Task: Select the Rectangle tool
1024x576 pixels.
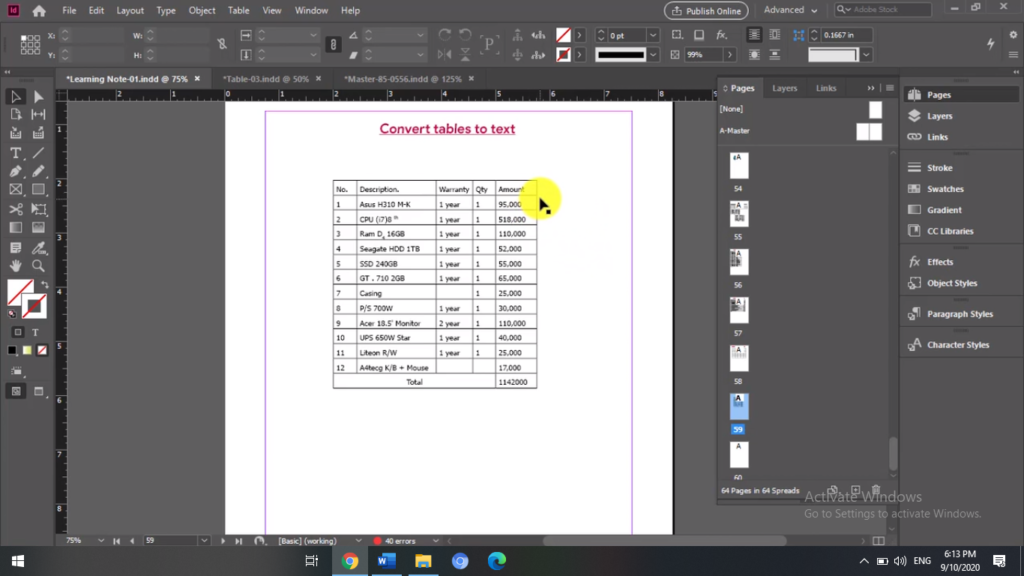Action: (39, 190)
